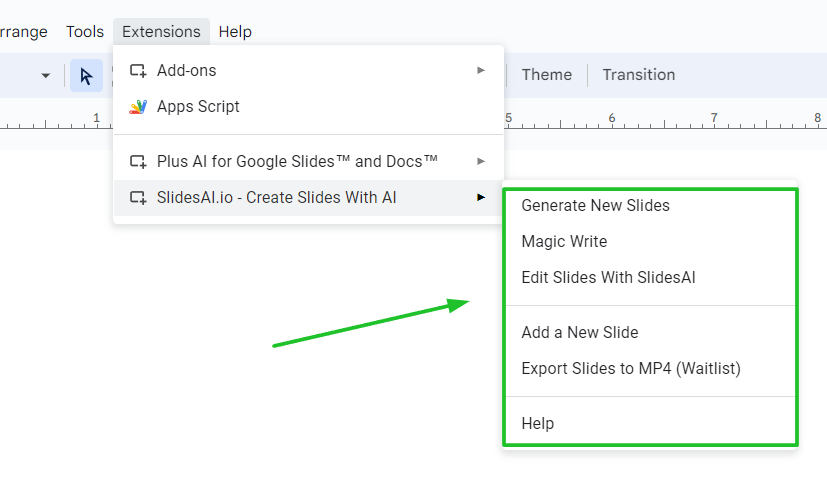Viewport: 827px width, 479px height.
Task: Click the SlidesAI.io add-on icon
Action: pos(138,198)
